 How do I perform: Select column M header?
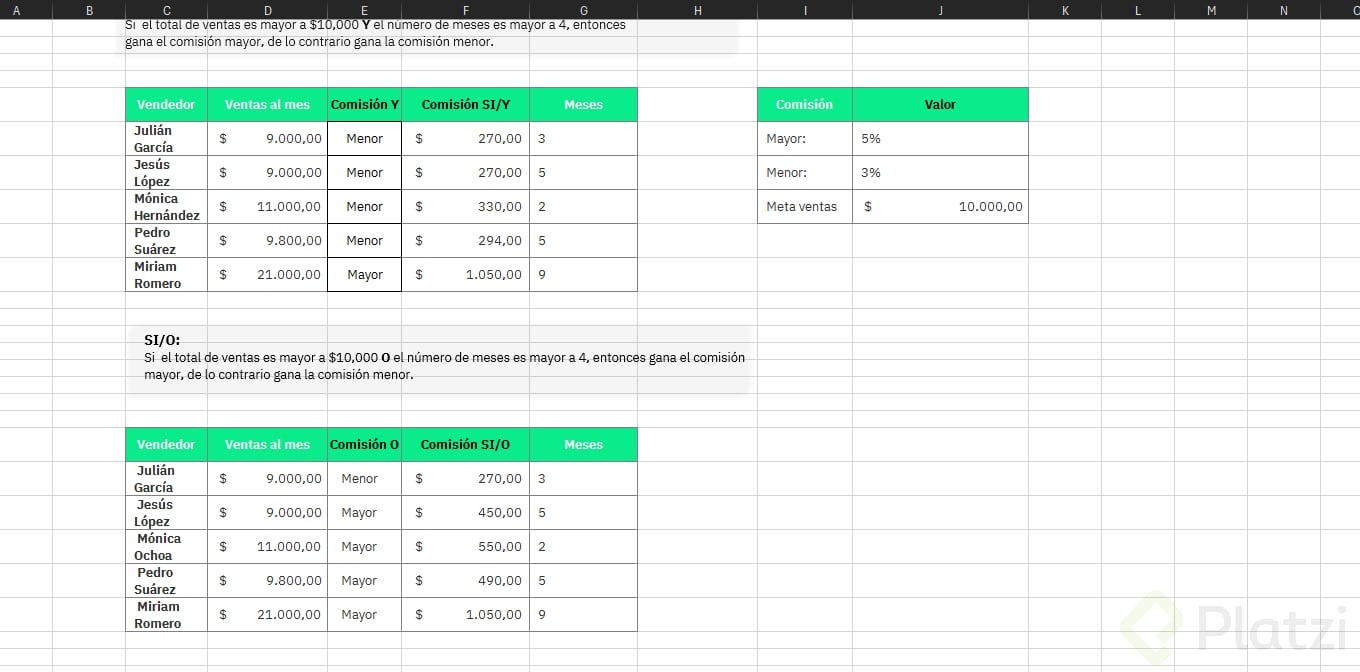pyautogui.click(x=1211, y=10)
